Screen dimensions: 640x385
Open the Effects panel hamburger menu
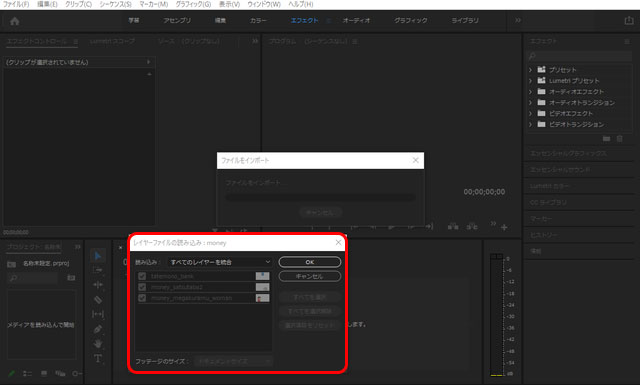tap(627, 41)
